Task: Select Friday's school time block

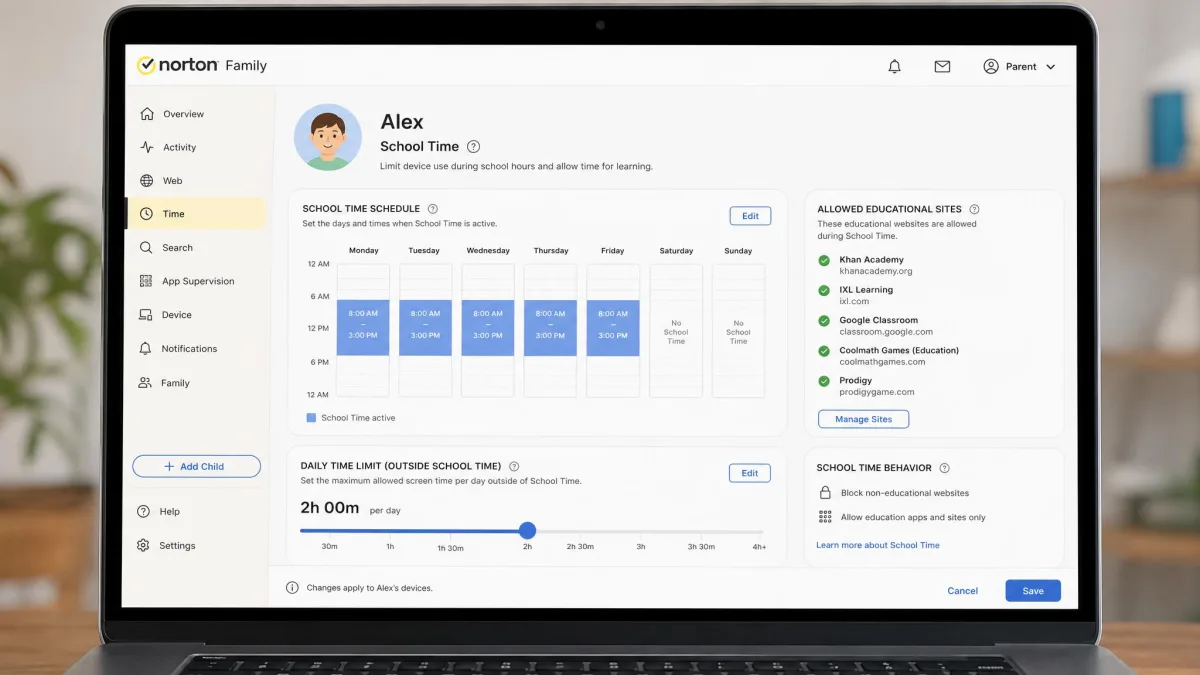Action: coord(613,328)
